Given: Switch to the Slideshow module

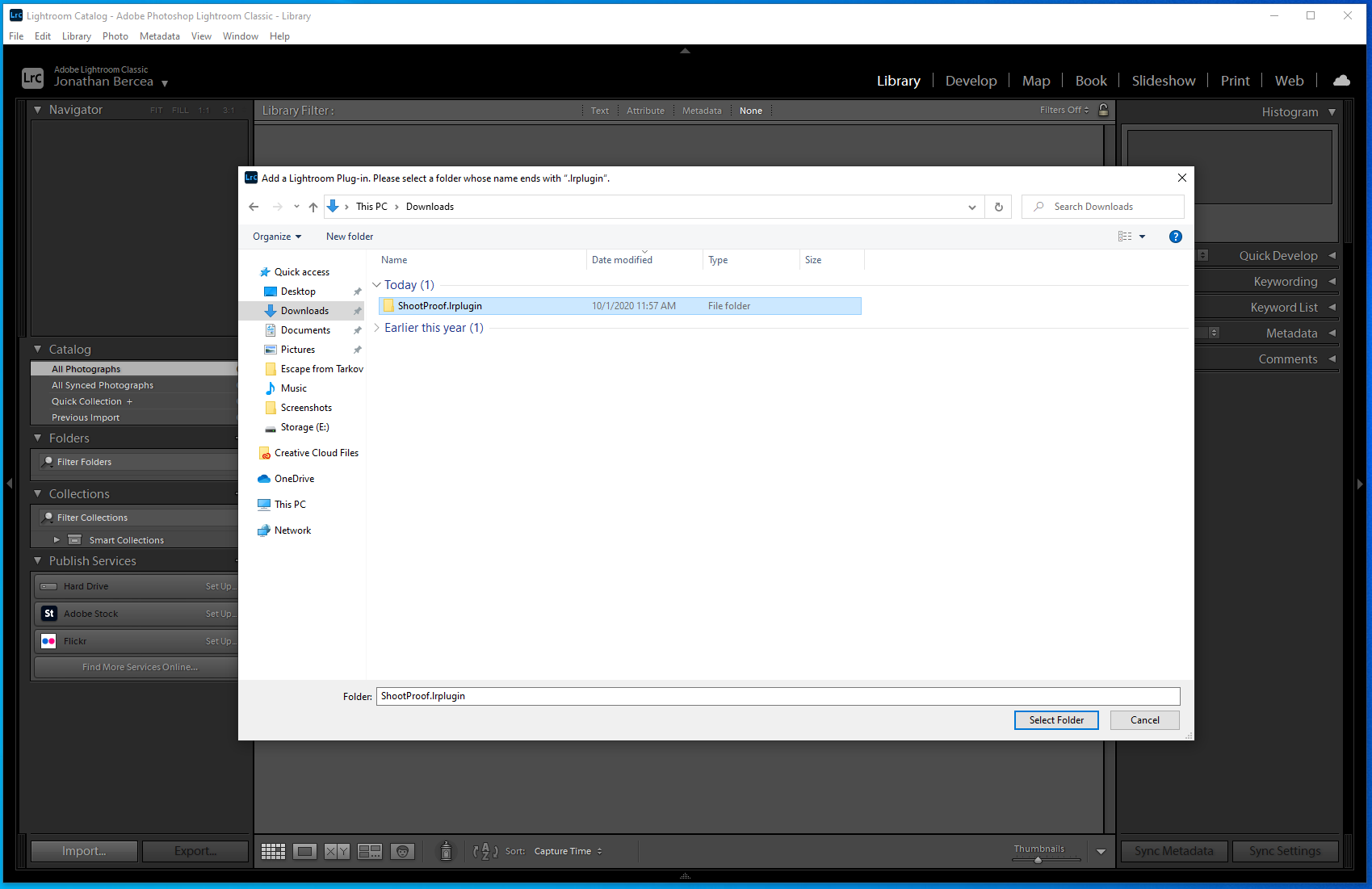Looking at the screenshot, I should 1164,81.
